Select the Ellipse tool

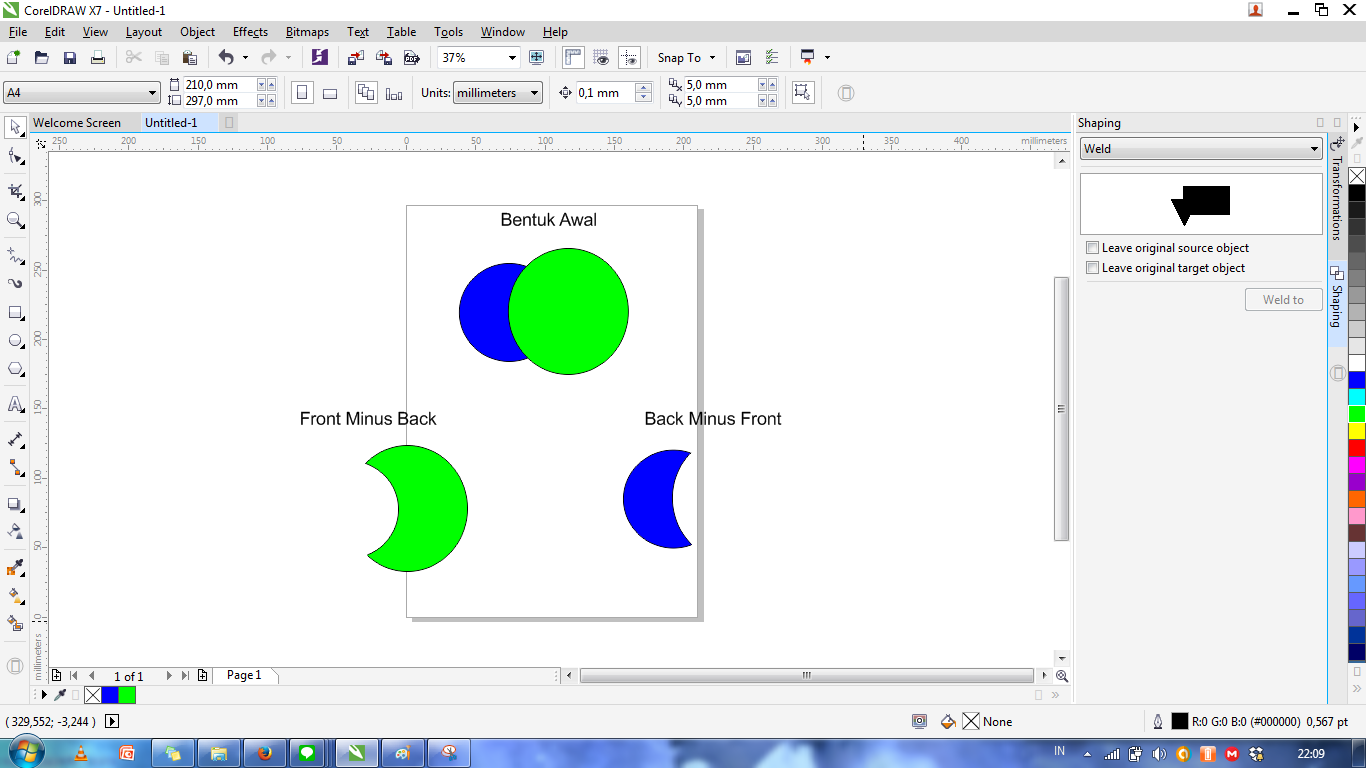click(x=14, y=339)
